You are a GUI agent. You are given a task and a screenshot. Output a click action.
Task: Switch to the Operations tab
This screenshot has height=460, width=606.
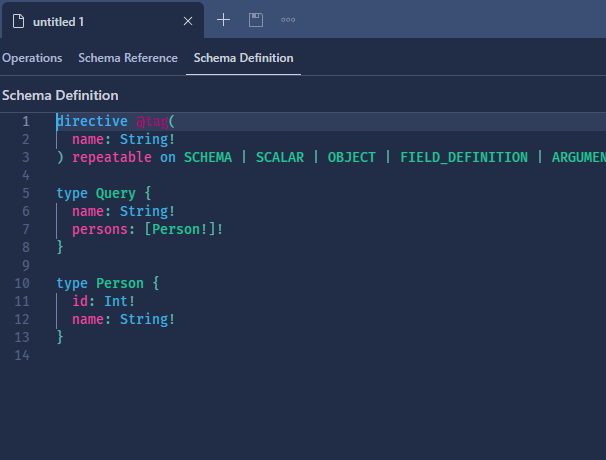32,58
